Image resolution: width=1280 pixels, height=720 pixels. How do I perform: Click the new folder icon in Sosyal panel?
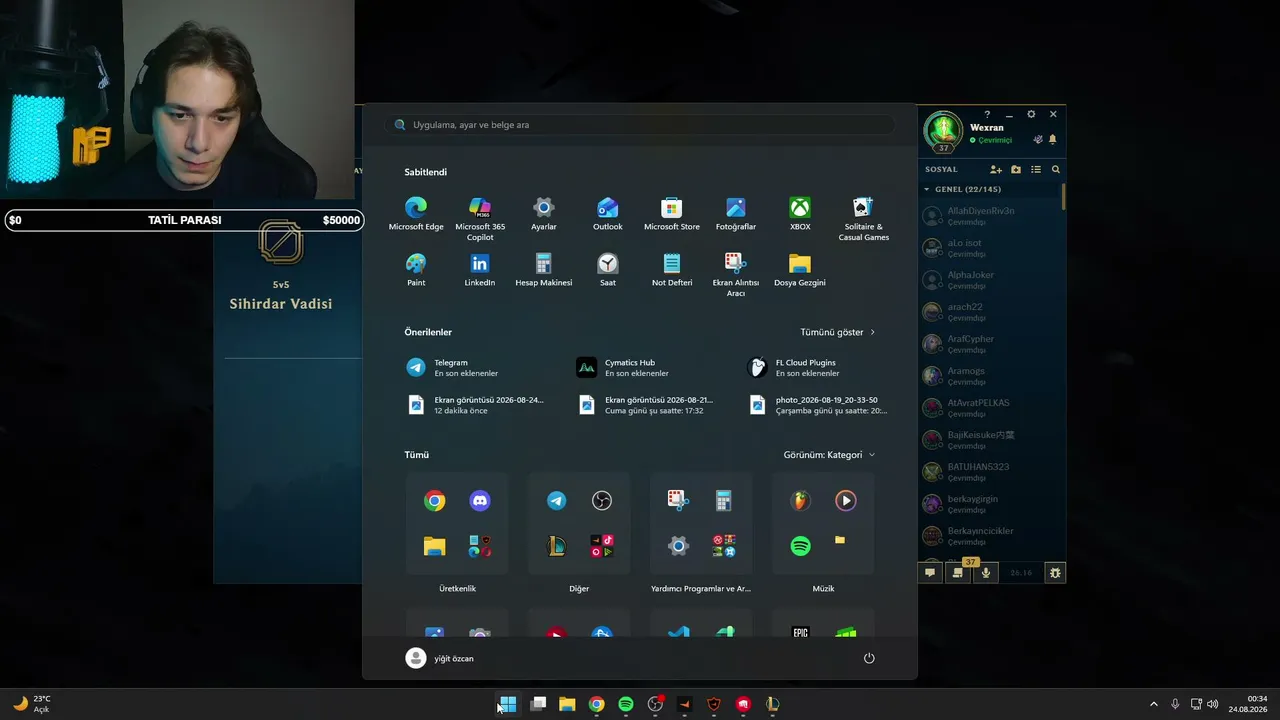pos(1016,170)
